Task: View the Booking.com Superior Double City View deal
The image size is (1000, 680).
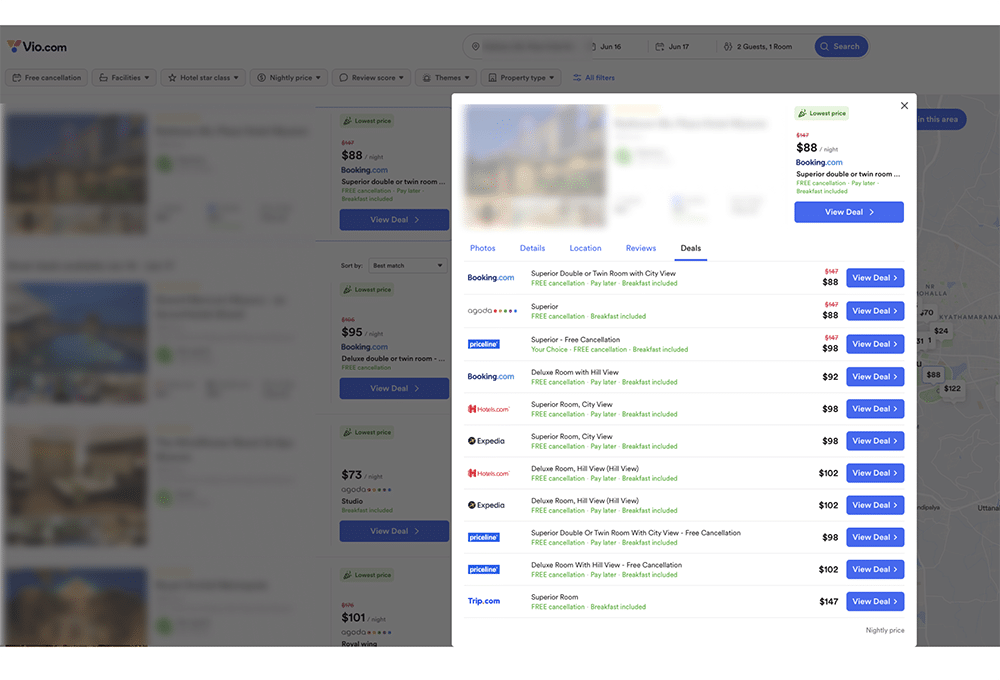Action: [874, 278]
